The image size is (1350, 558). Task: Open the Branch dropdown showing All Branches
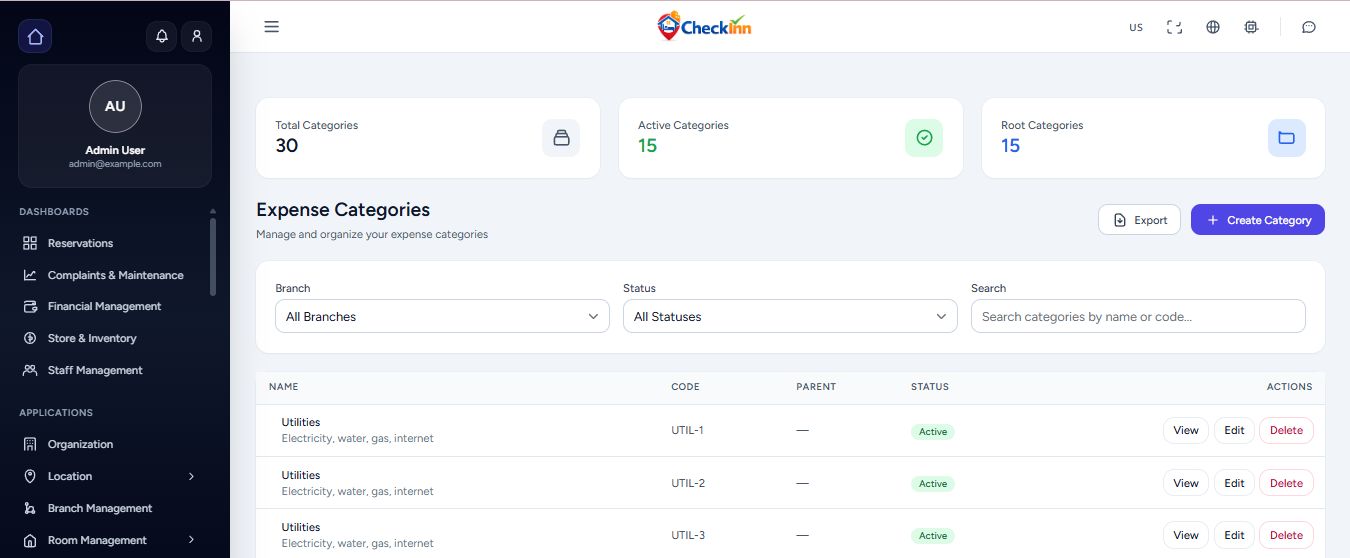coord(442,317)
